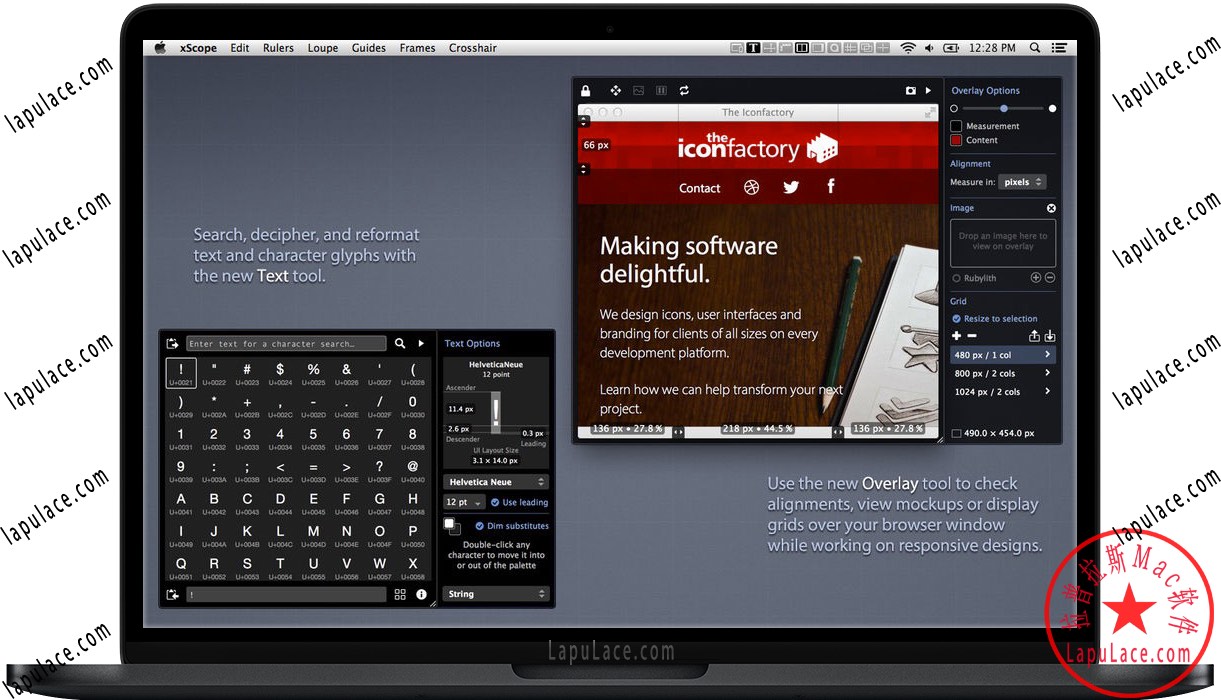
Task: Open the Crosshair menu
Action: [472, 47]
